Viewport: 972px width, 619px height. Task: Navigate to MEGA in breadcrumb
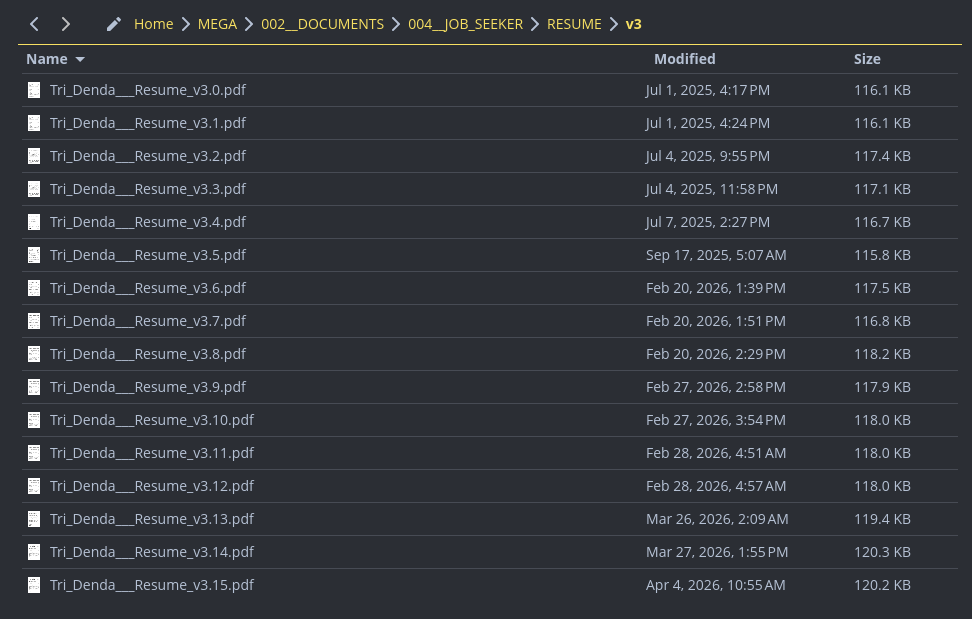coord(218,24)
